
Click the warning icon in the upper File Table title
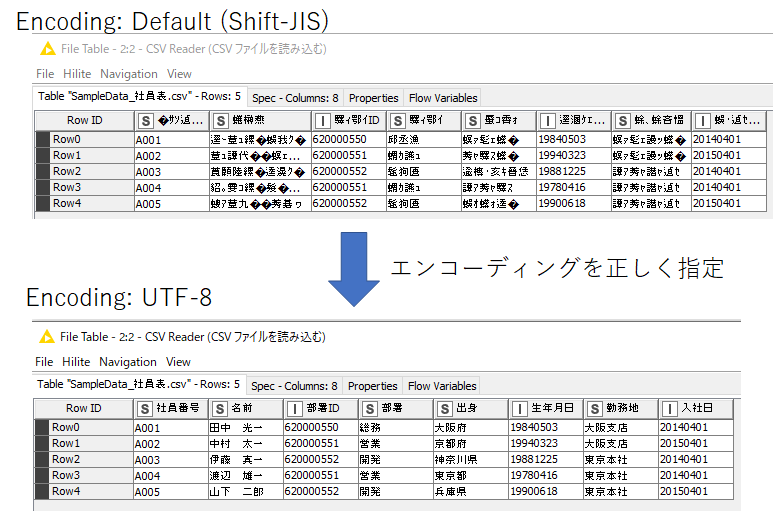coord(48,49)
